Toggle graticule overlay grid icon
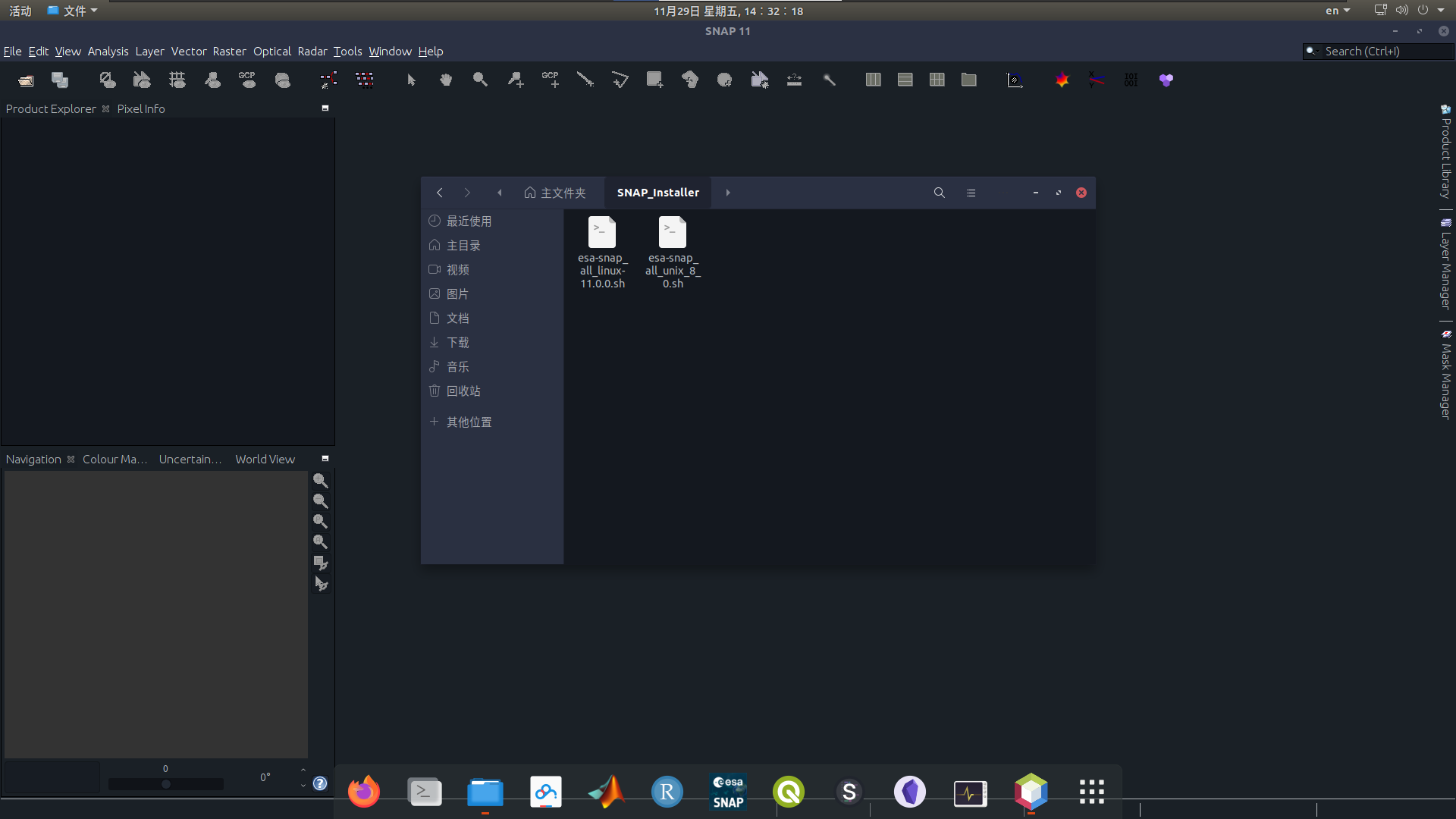Viewport: 1456px width, 819px height. [x=177, y=80]
